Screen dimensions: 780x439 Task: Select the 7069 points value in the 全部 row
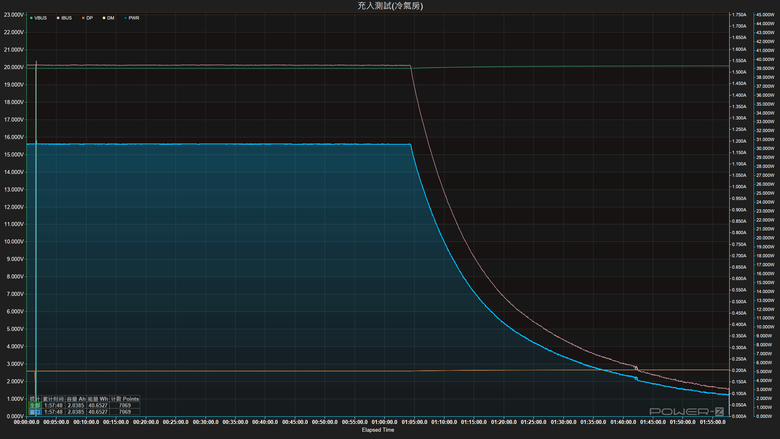point(125,405)
